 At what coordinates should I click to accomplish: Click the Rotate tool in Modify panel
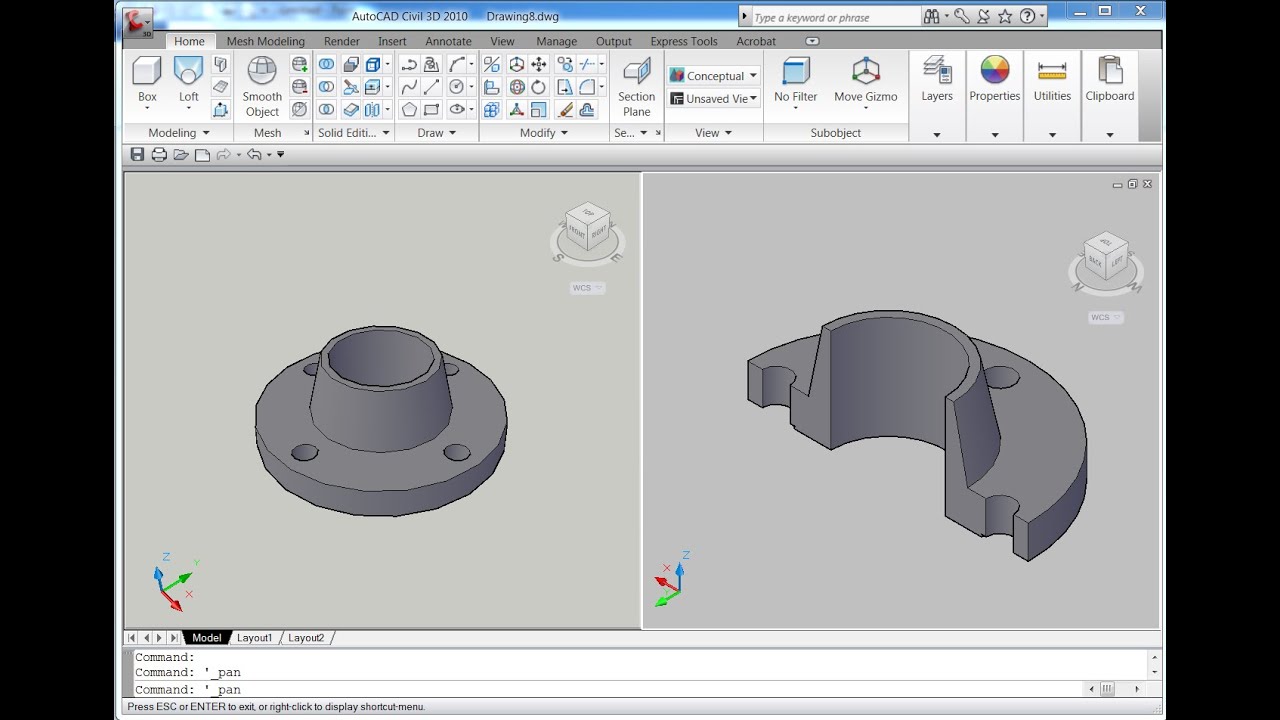pyautogui.click(x=539, y=87)
